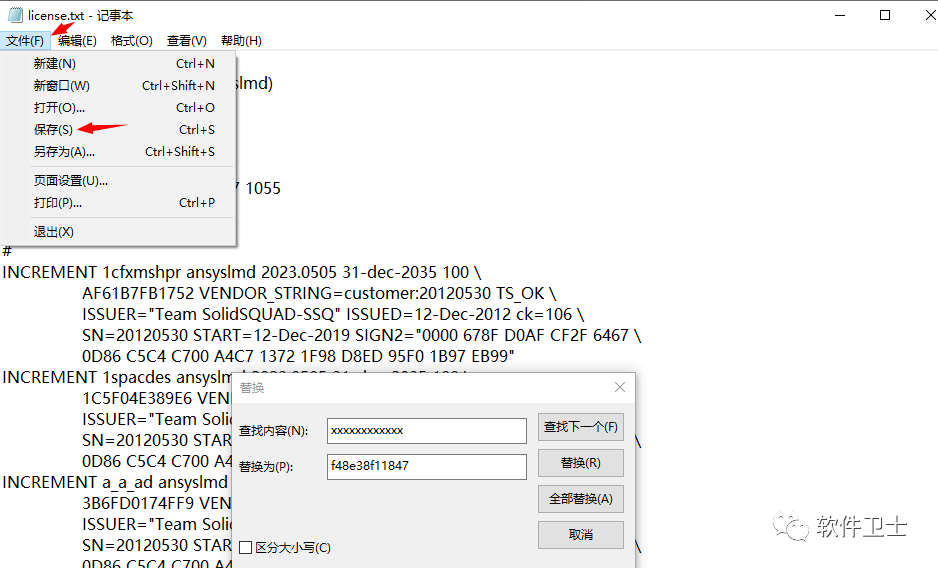Click the INCREMENT 1spacdes line
The width and height of the screenshot is (938, 568).
click(117, 377)
